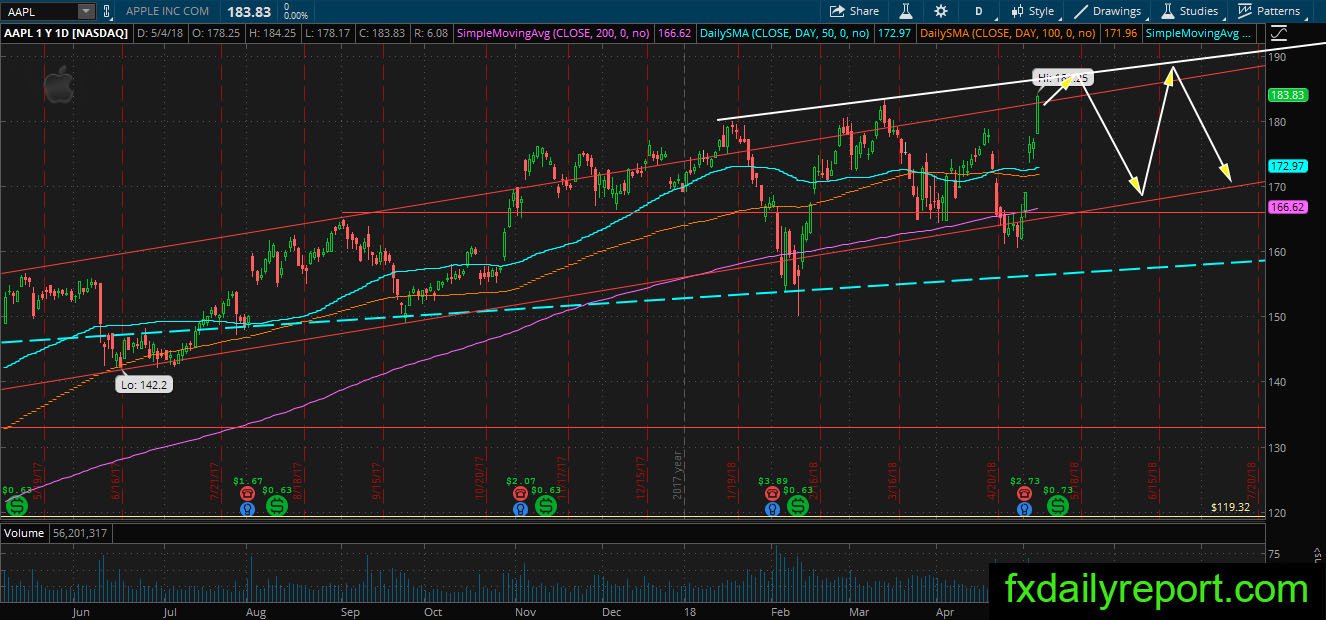Click the truncated SimpleMovingAvg study label
This screenshot has width=1326, height=620.
tap(1198, 33)
